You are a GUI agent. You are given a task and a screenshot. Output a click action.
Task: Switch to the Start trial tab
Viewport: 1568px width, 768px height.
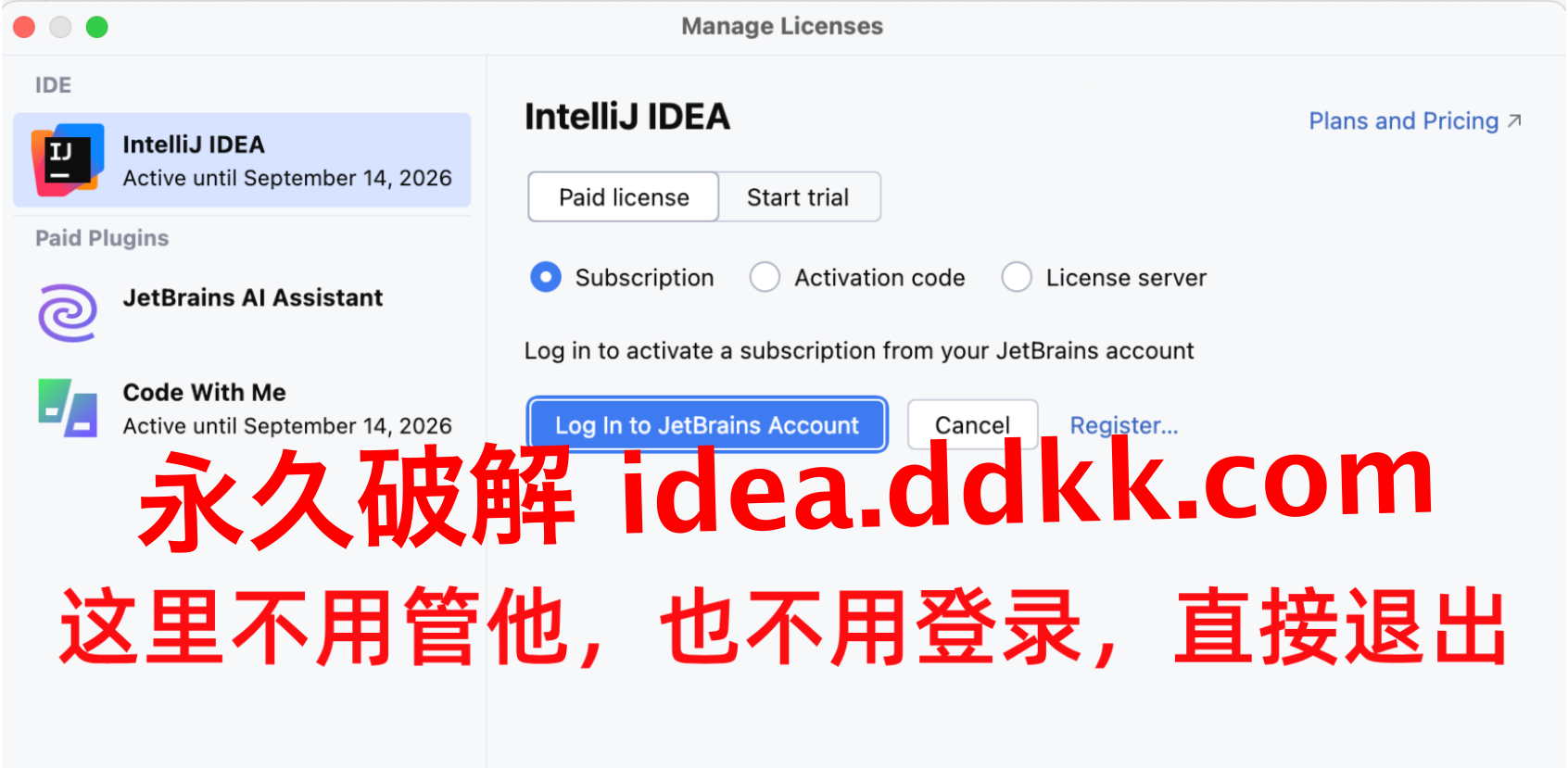799,196
